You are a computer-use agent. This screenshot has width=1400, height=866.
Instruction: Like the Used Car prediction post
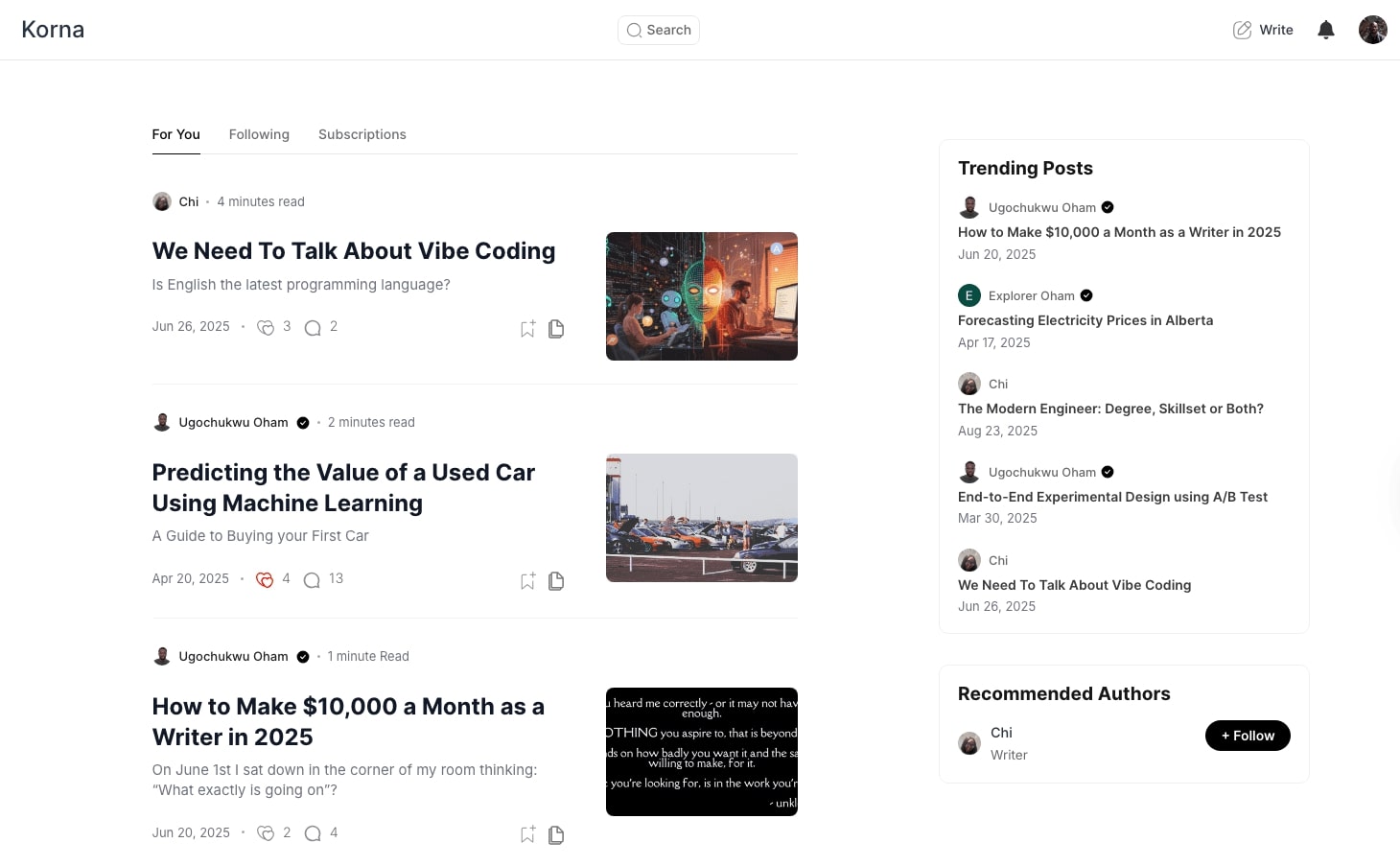265,579
